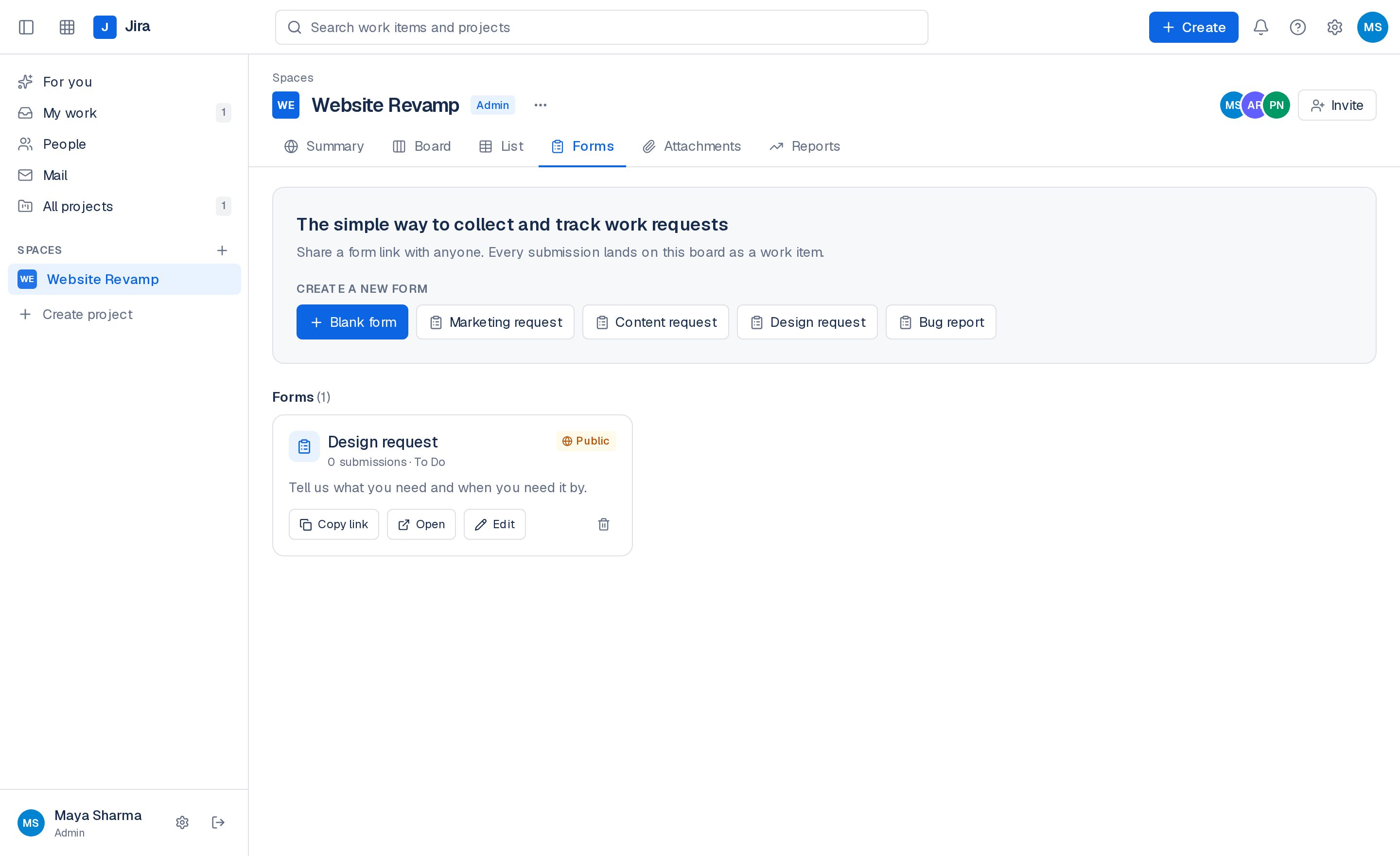Add a new space with the plus icon
The image size is (1400, 856).
222,250
